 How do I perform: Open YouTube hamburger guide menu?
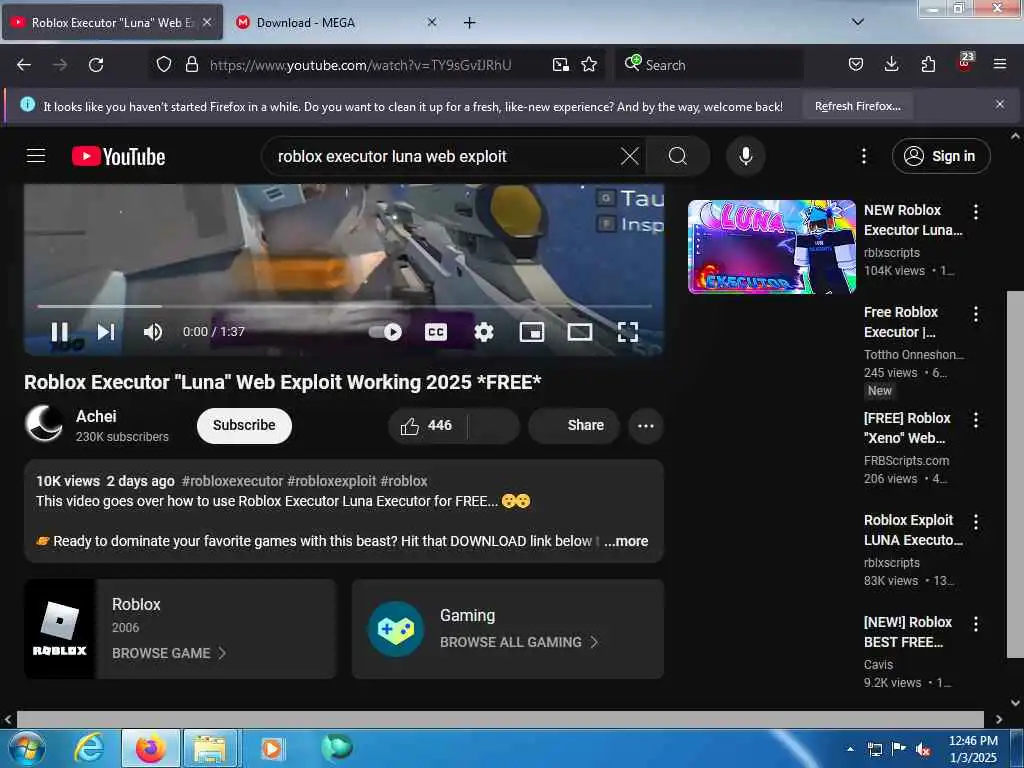36,156
